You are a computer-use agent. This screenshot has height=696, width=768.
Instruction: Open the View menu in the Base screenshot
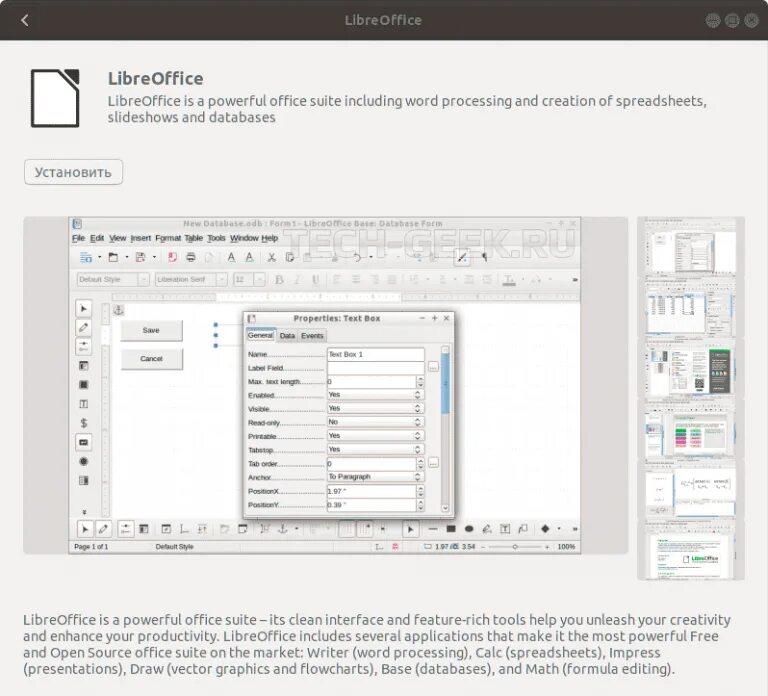tap(118, 238)
